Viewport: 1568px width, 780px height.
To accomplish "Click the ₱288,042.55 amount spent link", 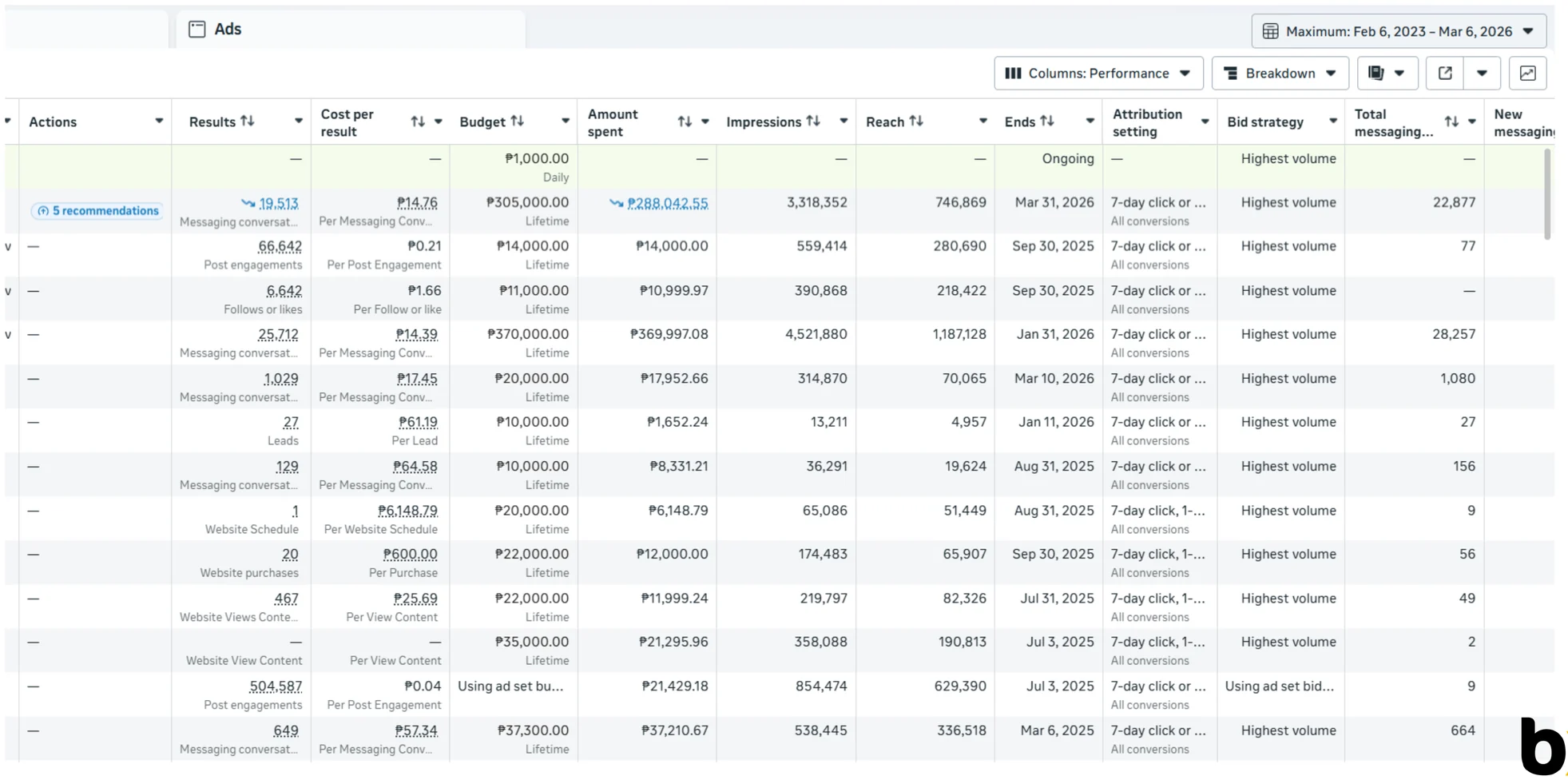I will pyautogui.click(x=668, y=203).
